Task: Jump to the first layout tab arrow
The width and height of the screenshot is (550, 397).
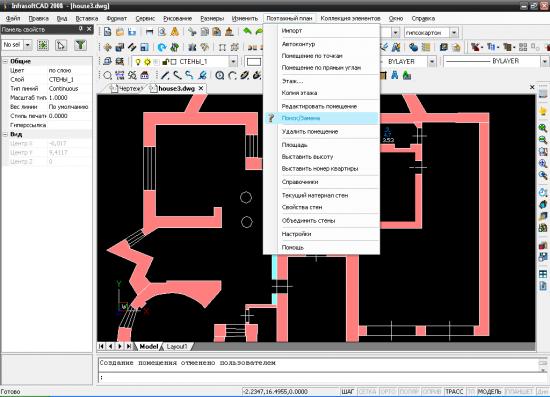Action: coord(101,346)
